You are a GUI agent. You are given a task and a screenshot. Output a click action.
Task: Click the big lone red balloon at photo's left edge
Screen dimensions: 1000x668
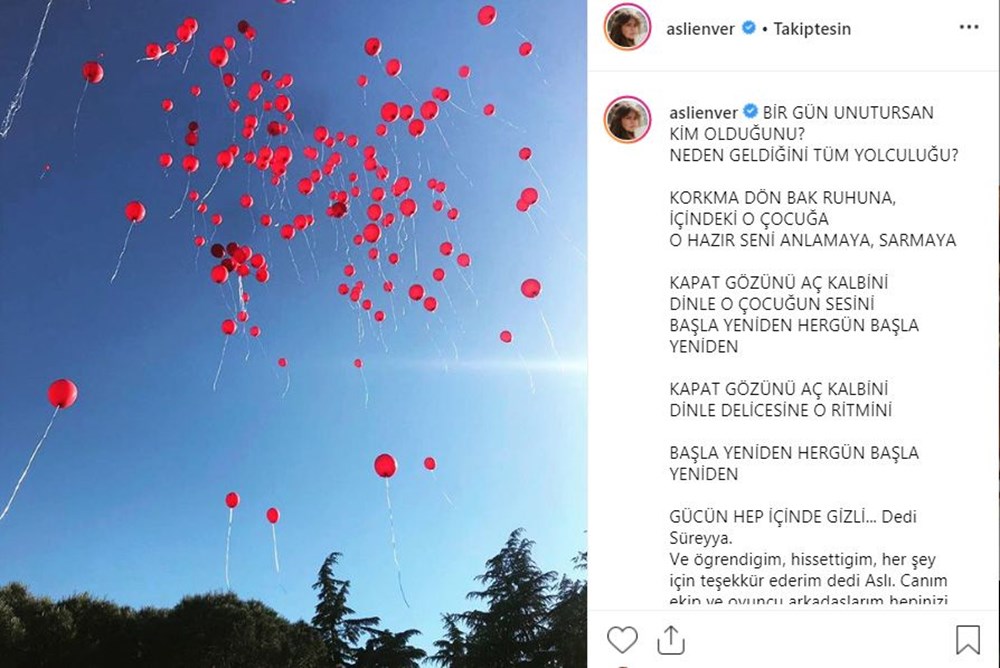tap(62, 393)
